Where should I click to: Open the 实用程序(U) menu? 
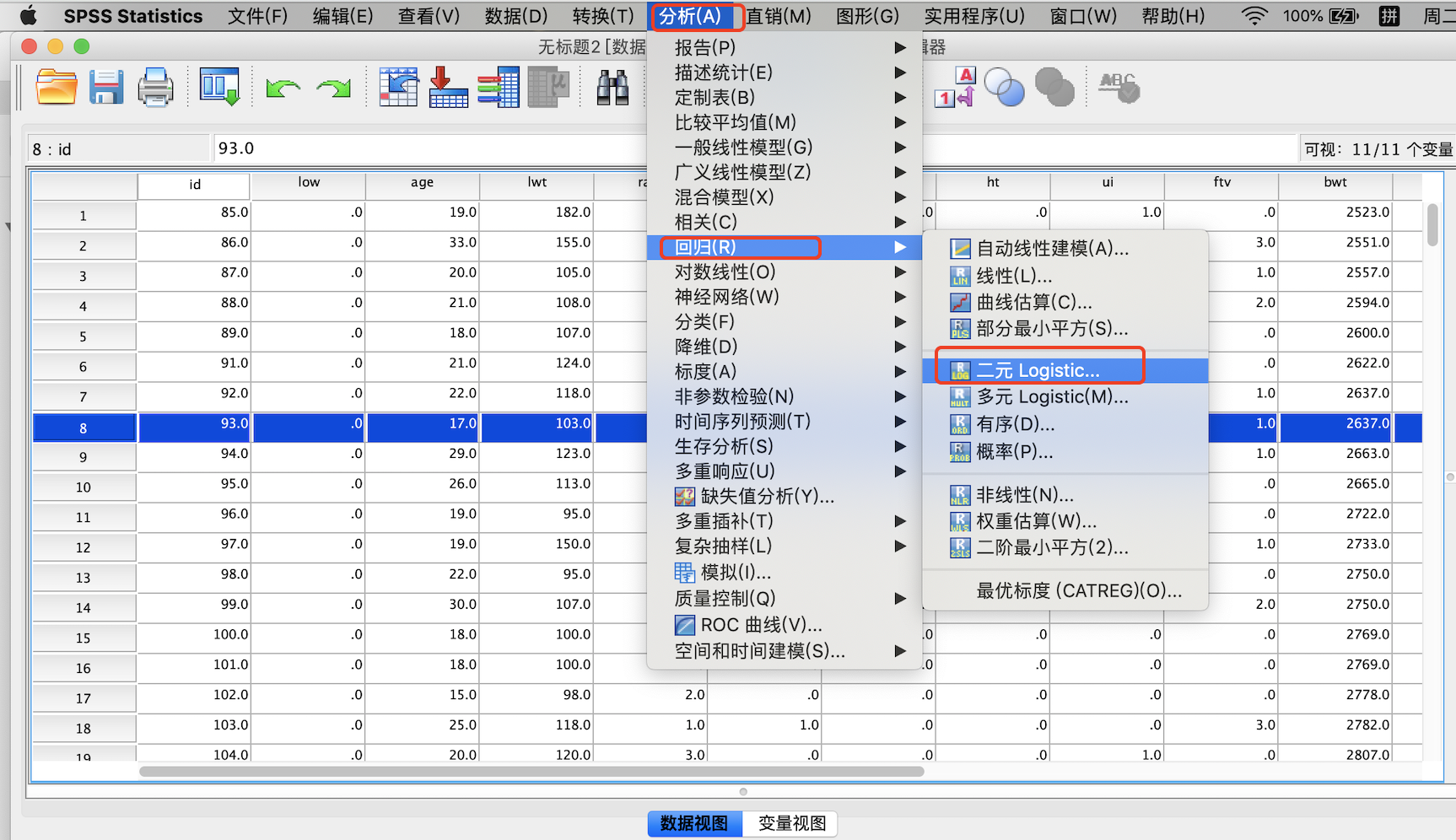pos(974,16)
